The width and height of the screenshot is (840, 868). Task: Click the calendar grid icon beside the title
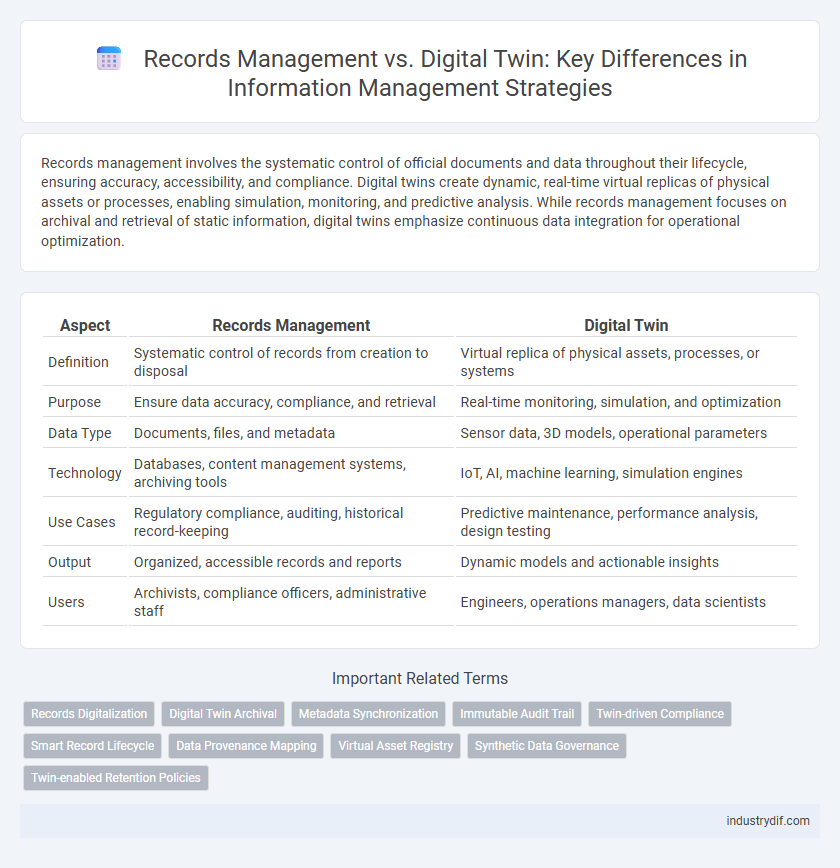coord(109,59)
